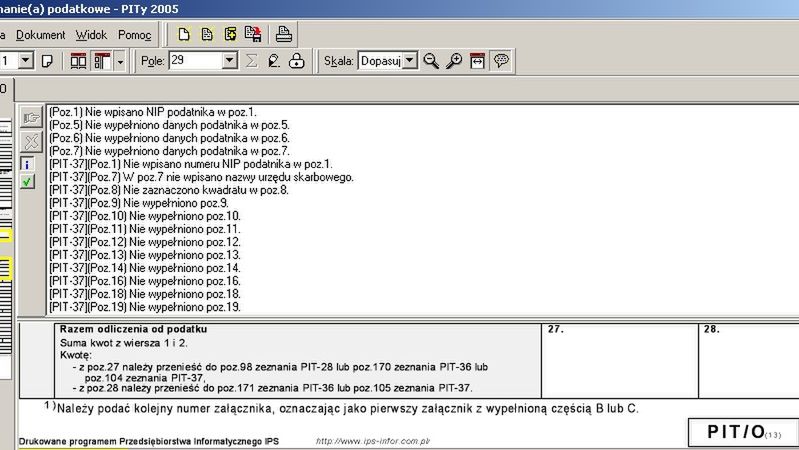Select message '(Poz.7) Nie wypełniono danych podatnika'
Image resolution: width=799 pixels, height=450 pixels.
click(x=169, y=151)
